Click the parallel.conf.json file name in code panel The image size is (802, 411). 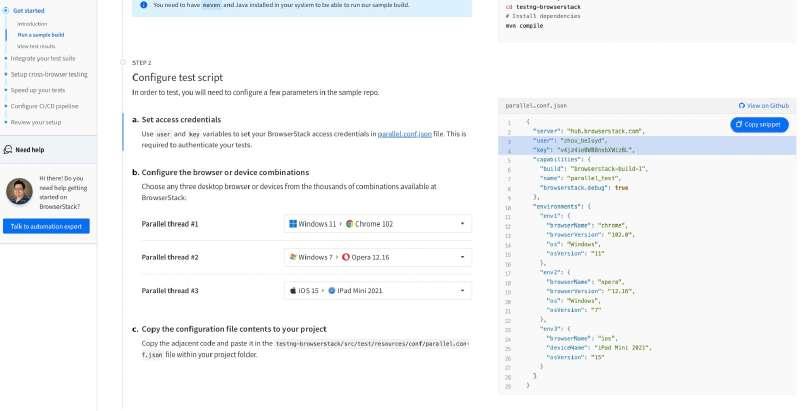536,106
